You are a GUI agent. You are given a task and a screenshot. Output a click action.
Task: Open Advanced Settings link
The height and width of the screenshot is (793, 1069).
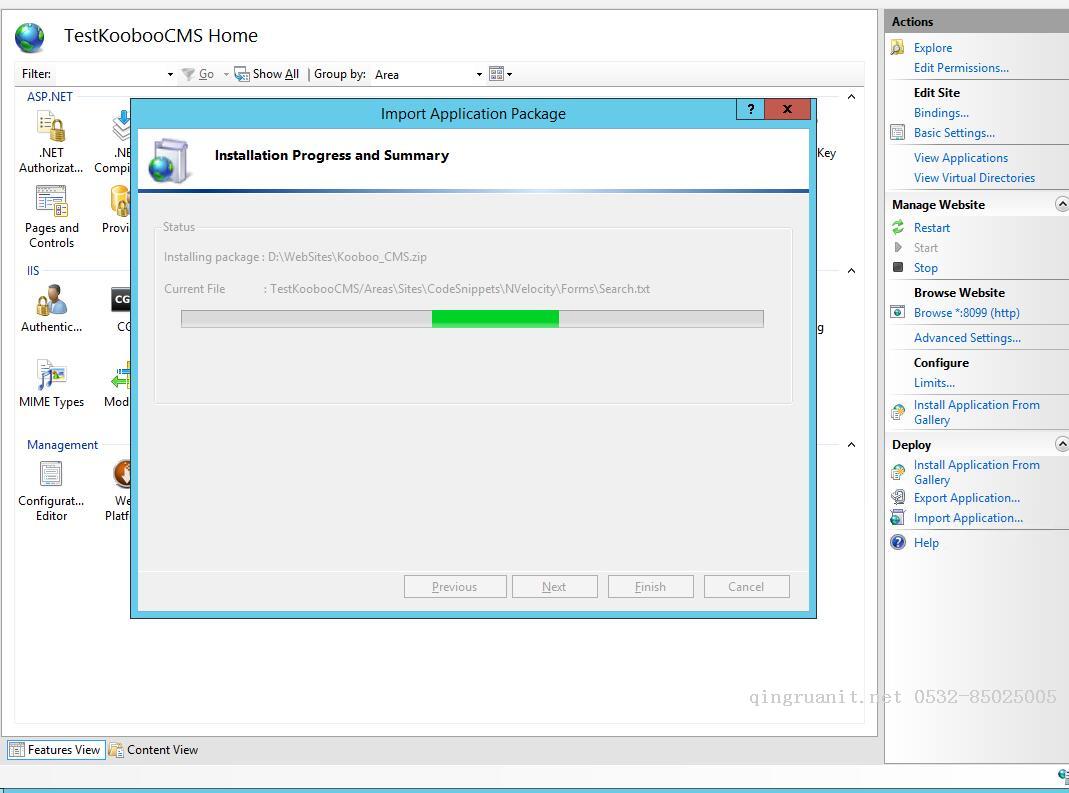click(x=967, y=338)
